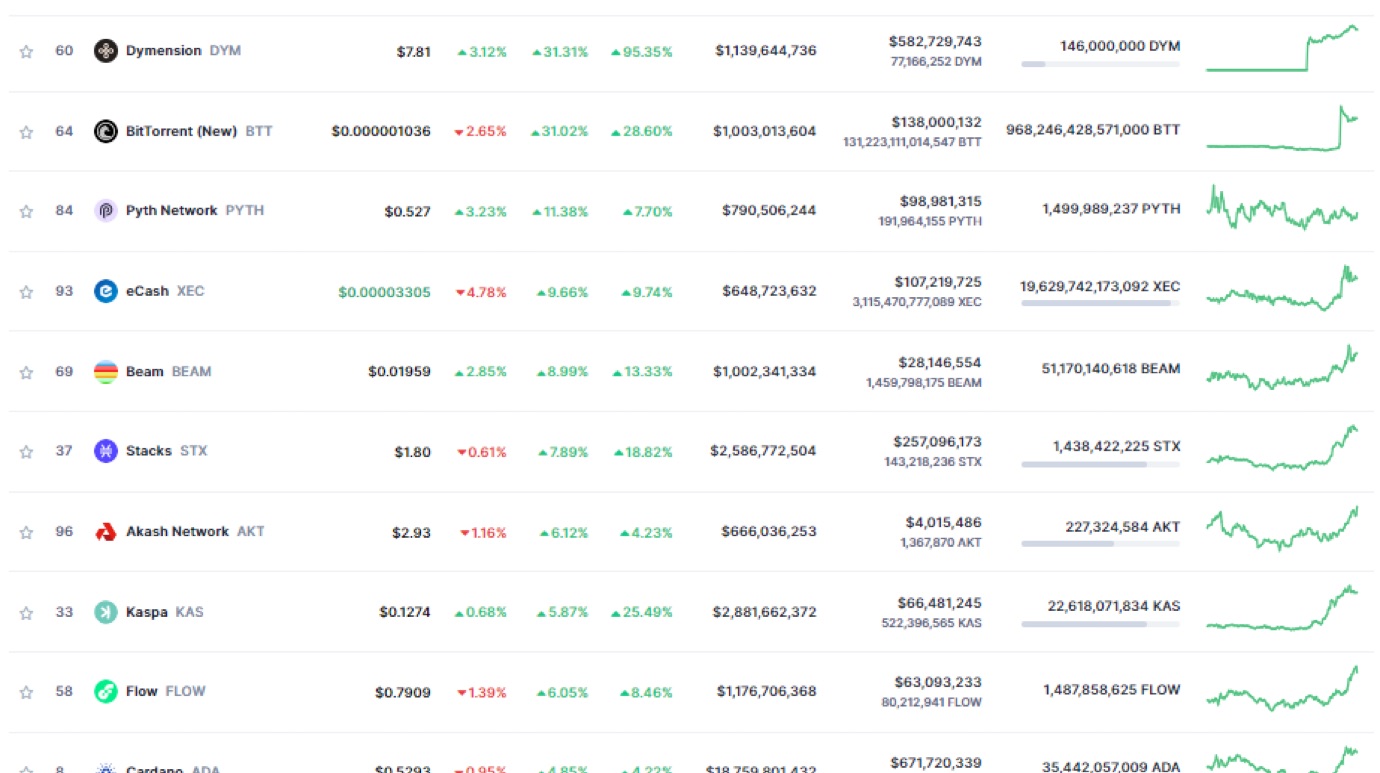Toggle the watchlist star for Stacks

tap(27, 452)
